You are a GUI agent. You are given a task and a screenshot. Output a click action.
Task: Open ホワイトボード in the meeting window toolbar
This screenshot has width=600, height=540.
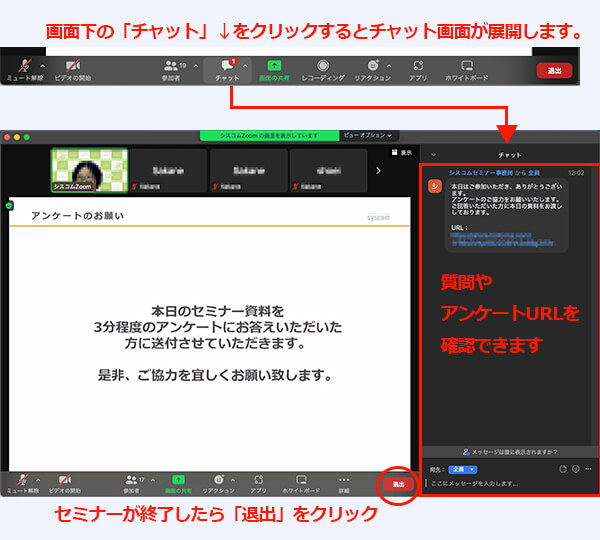coord(301,484)
